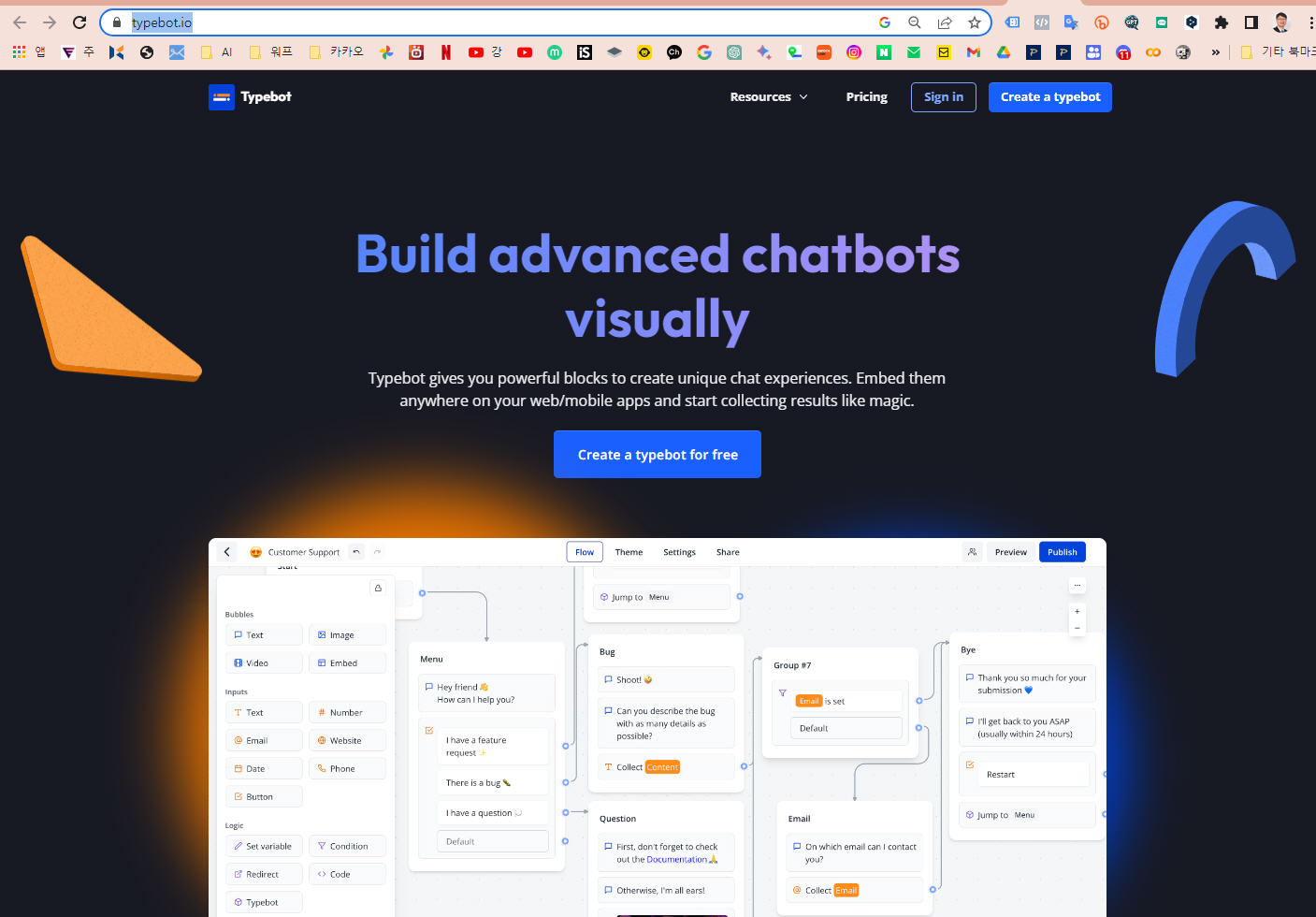The width and height of the screenshot is (1316, 917).
Task: Click the Customer Support typebot name
Action: [x=303, y=552]
